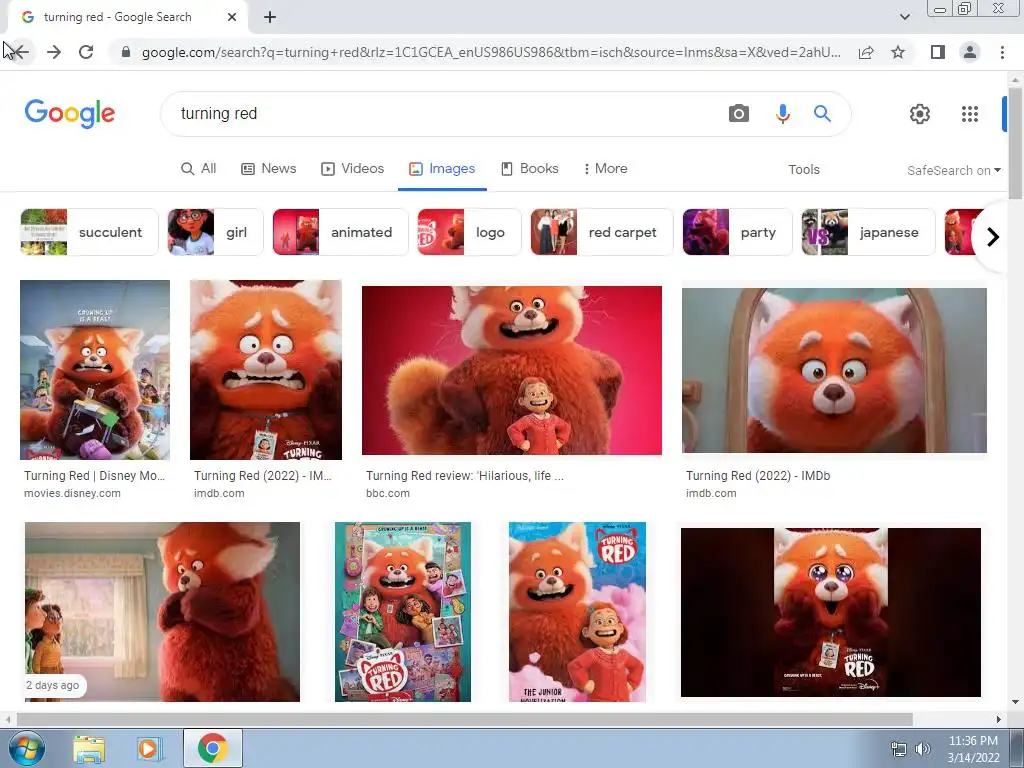Screen dimensions: 1024x768
Task: Open the side panel icon
Action: (938, 52)
